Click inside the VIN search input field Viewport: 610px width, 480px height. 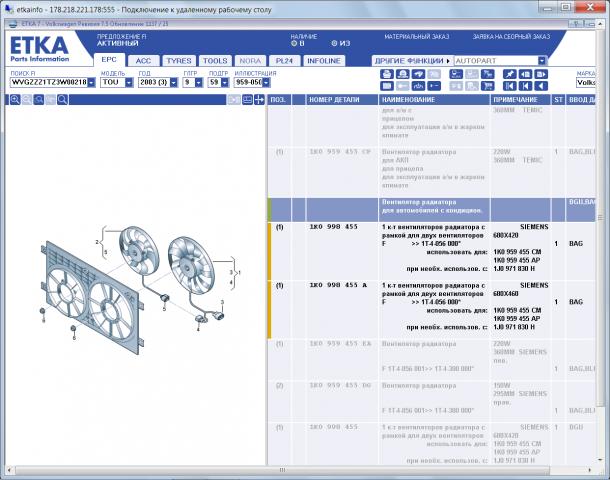coord(49,82)
